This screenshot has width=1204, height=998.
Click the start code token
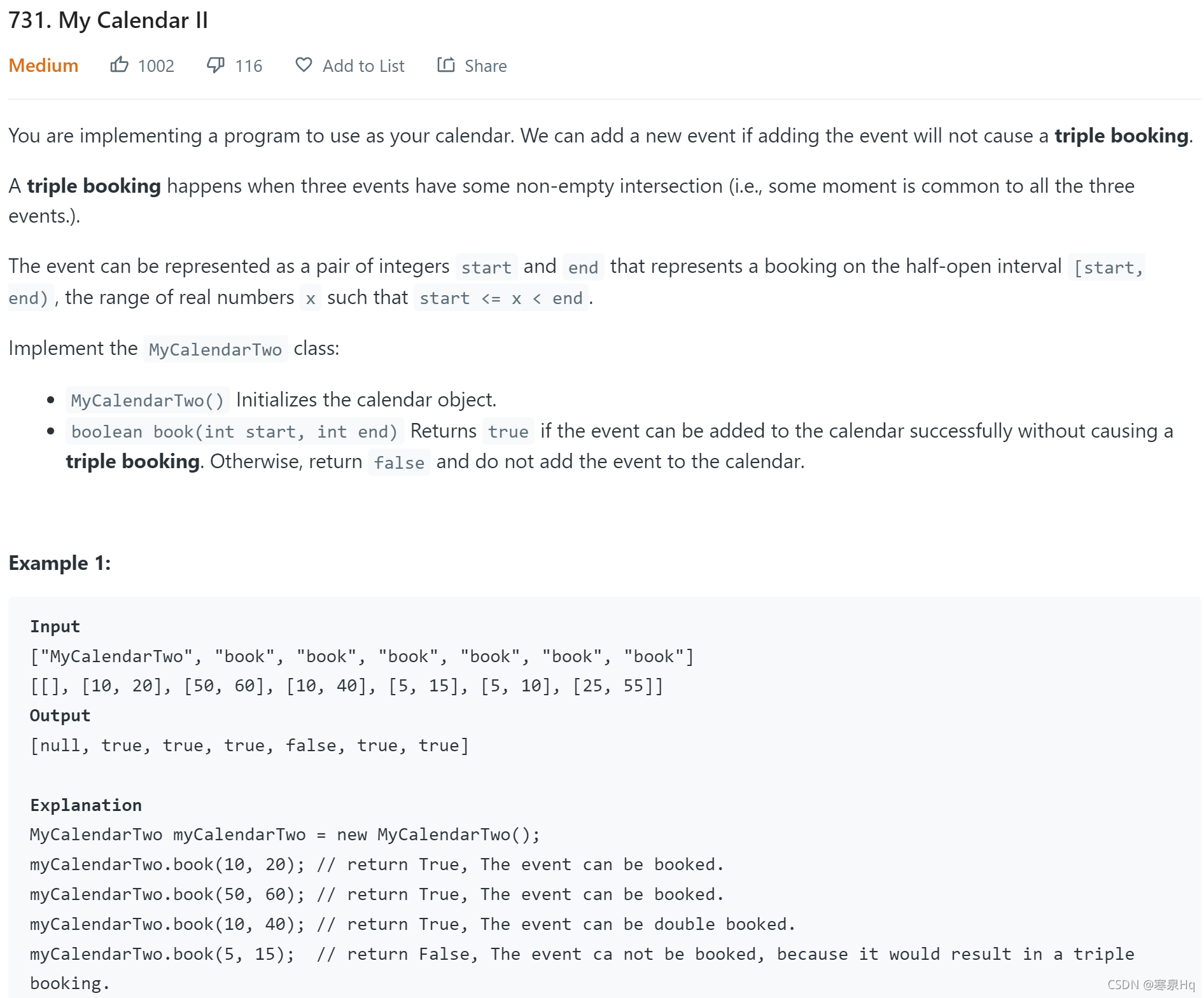click(487, 267)
